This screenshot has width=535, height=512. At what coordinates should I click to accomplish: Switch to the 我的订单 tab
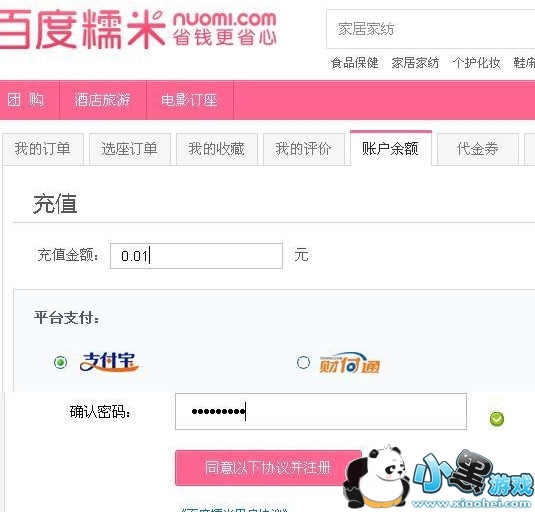[x=43, y=149]
